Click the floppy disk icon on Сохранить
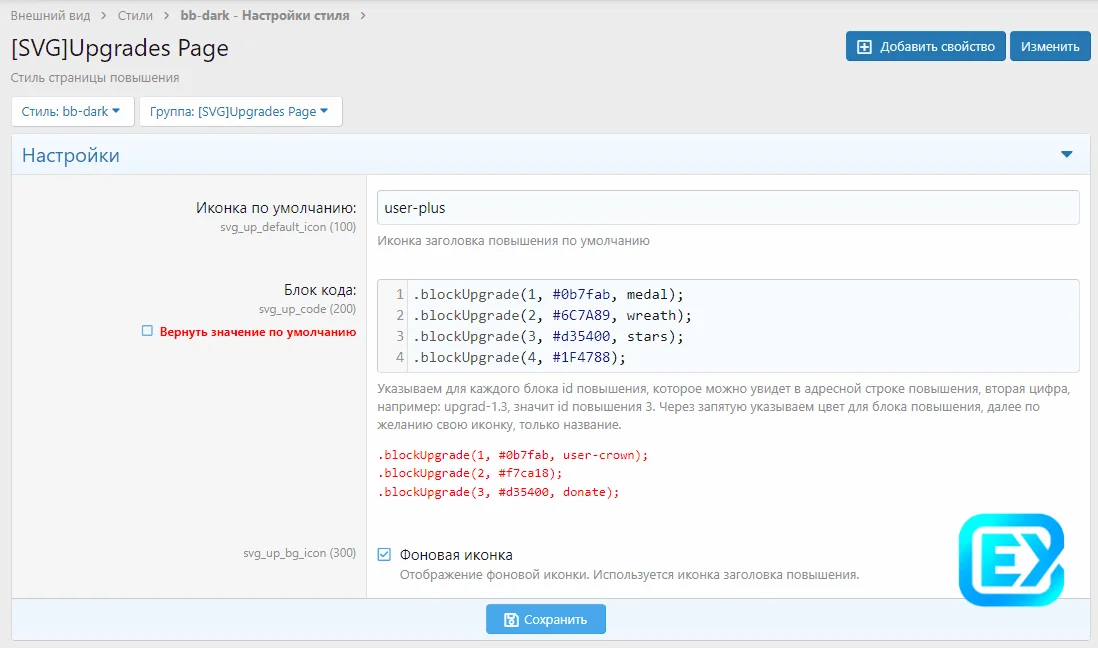The height and width of the screenshot is (648, 1098). click(x=511, y=620)
